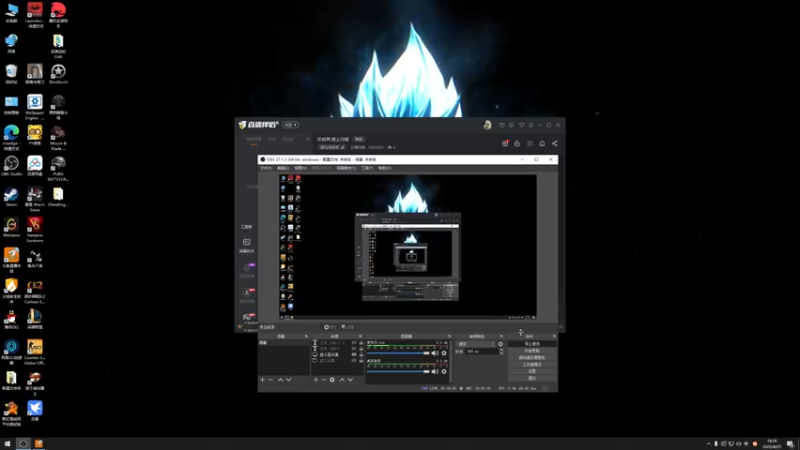Open the bell notification icon in Live Companion
The image size is (800, 450).
(542, 143)
